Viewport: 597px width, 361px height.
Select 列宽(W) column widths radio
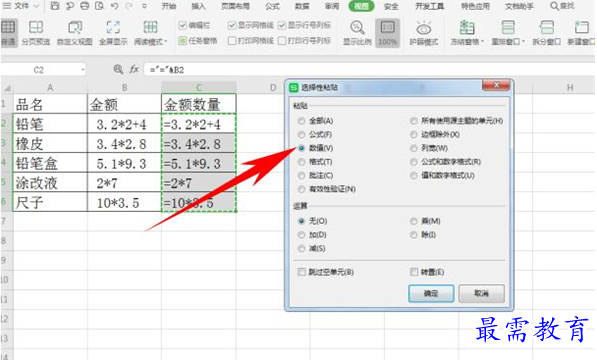click(414, 148)
